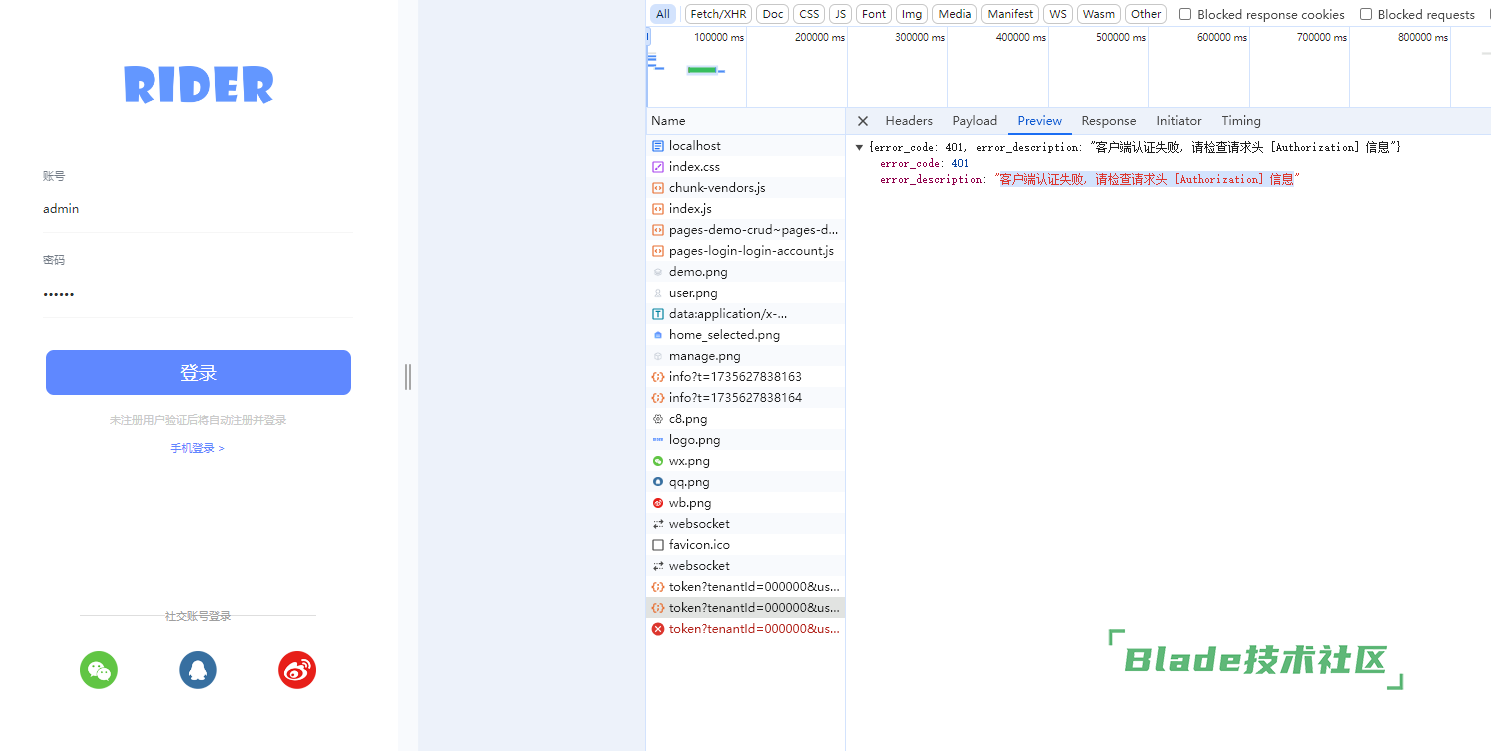
Task: Click the image icon beside user.png
Action: point(658,293)
